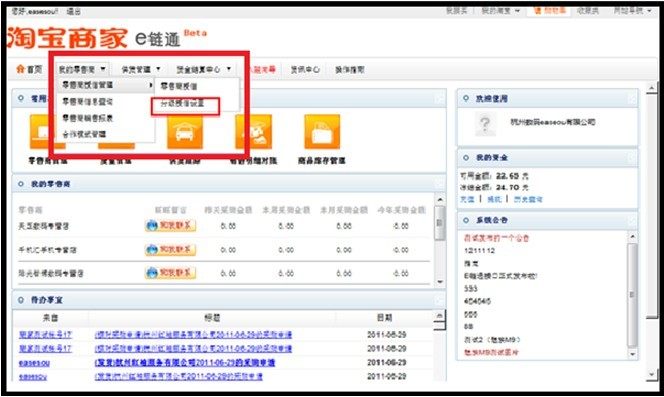Expand the 我的零售商 menu dropdown arrow
The width and height of the screenshot is (664, 397).
103,69
